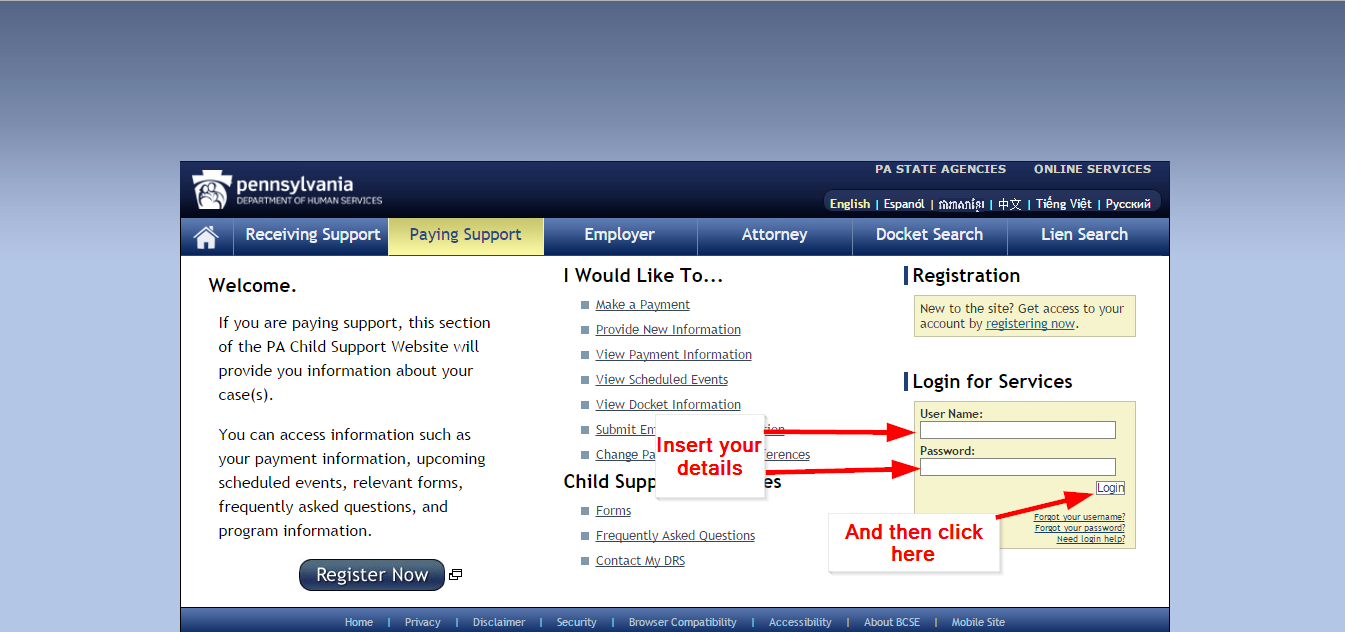Open View Payment Information link
This screenshot has height=632, width=1345.
(x=674, y=355)
